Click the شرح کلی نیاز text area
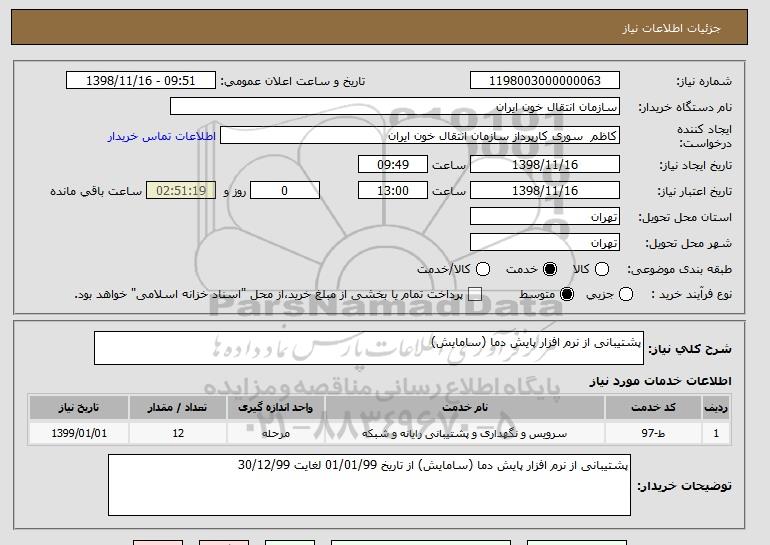This screenshot has height=545, width=770. pyautogui.click(x=369, y=348)
